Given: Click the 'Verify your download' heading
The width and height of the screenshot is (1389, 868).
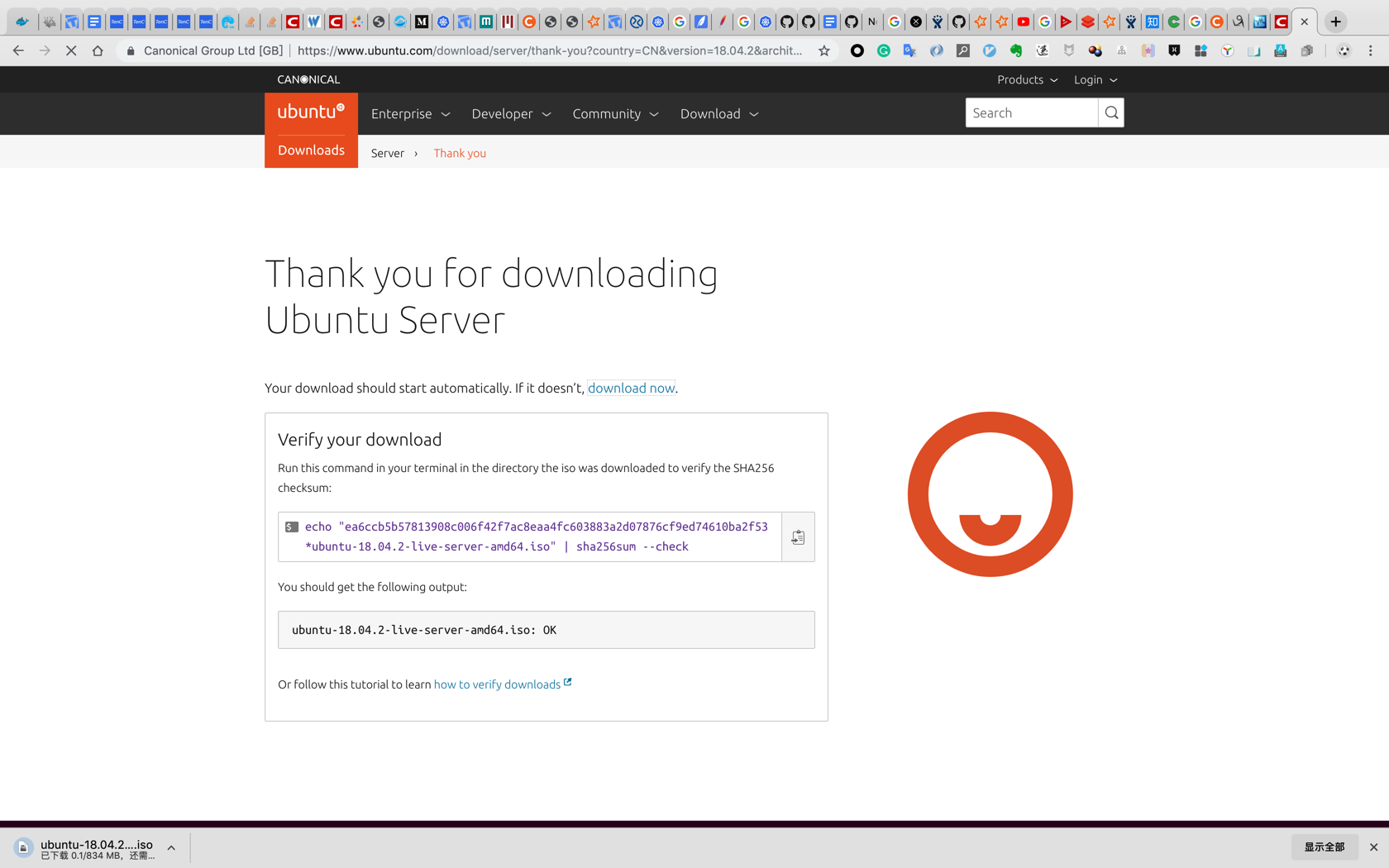Looking at the screenshot, I should pyautogui.click(x=360, y=440).
